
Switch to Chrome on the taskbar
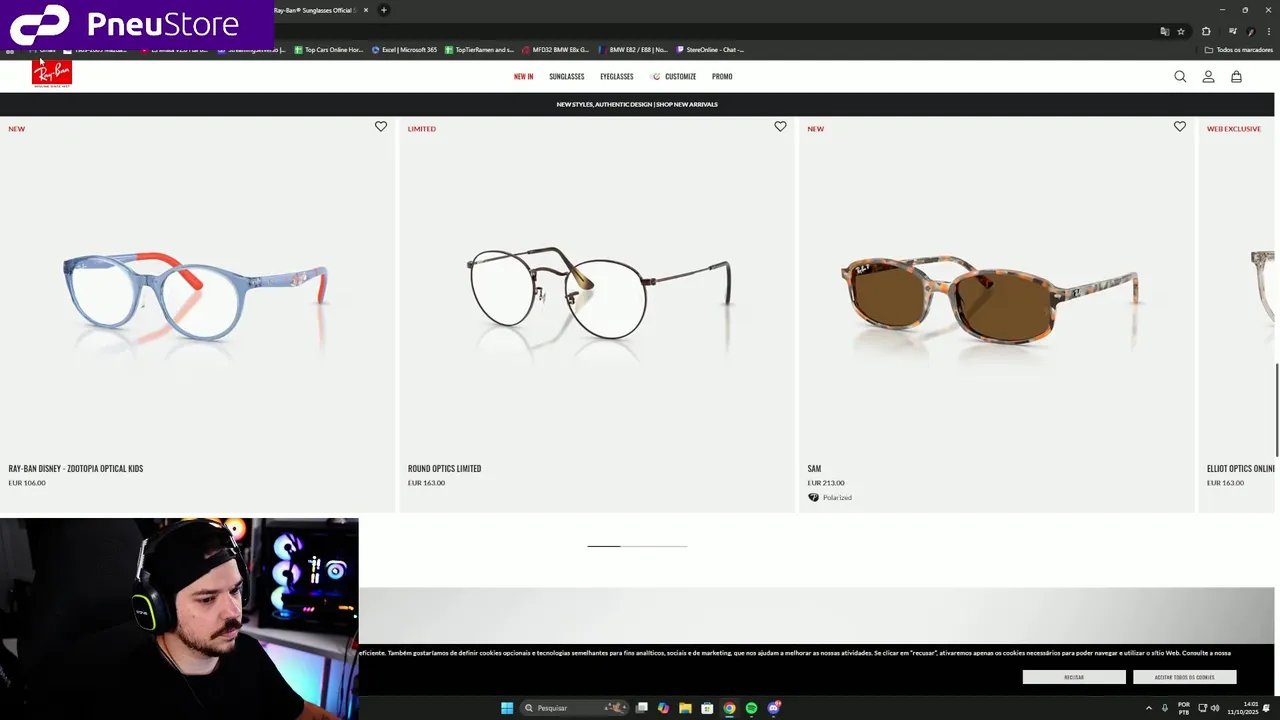click(729, 708)
